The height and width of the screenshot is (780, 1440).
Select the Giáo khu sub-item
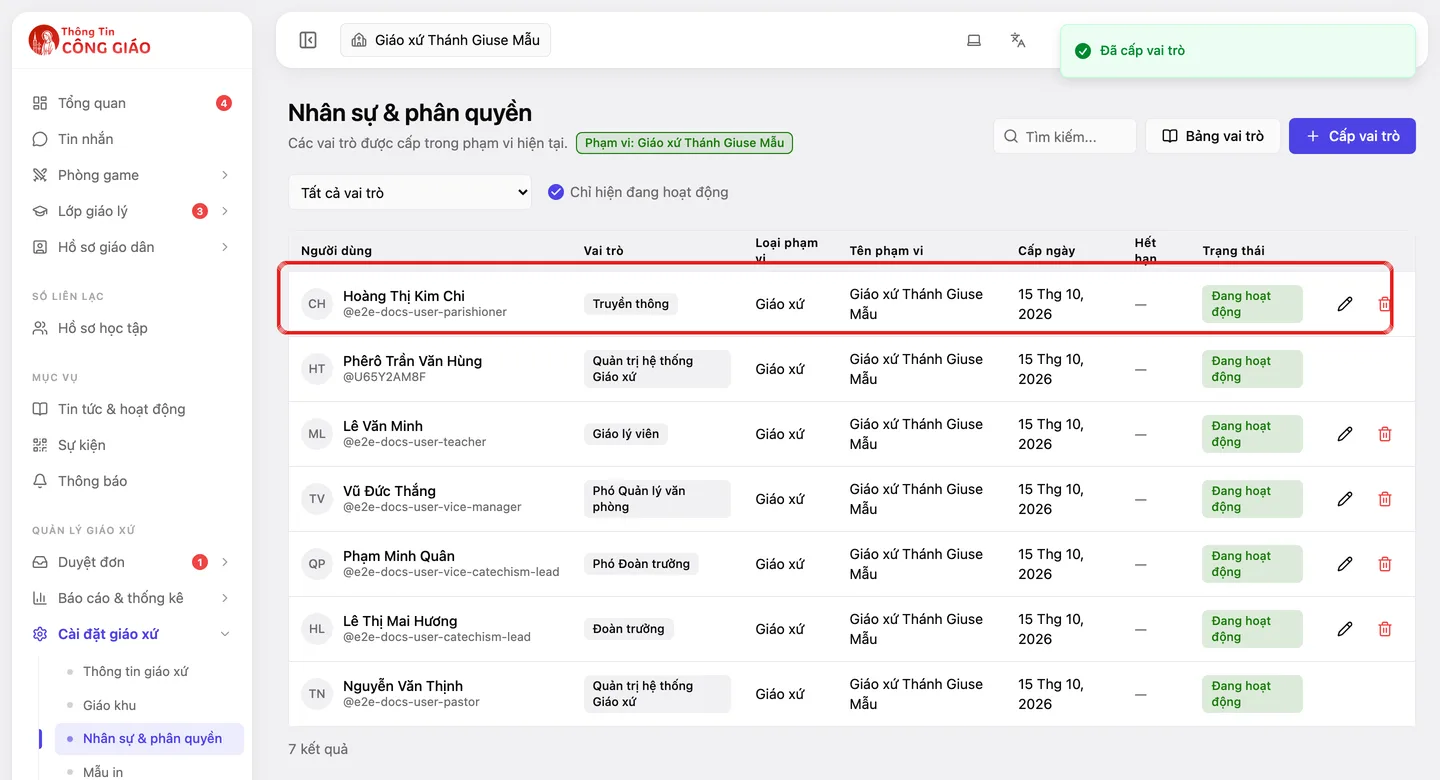point(149,705)
